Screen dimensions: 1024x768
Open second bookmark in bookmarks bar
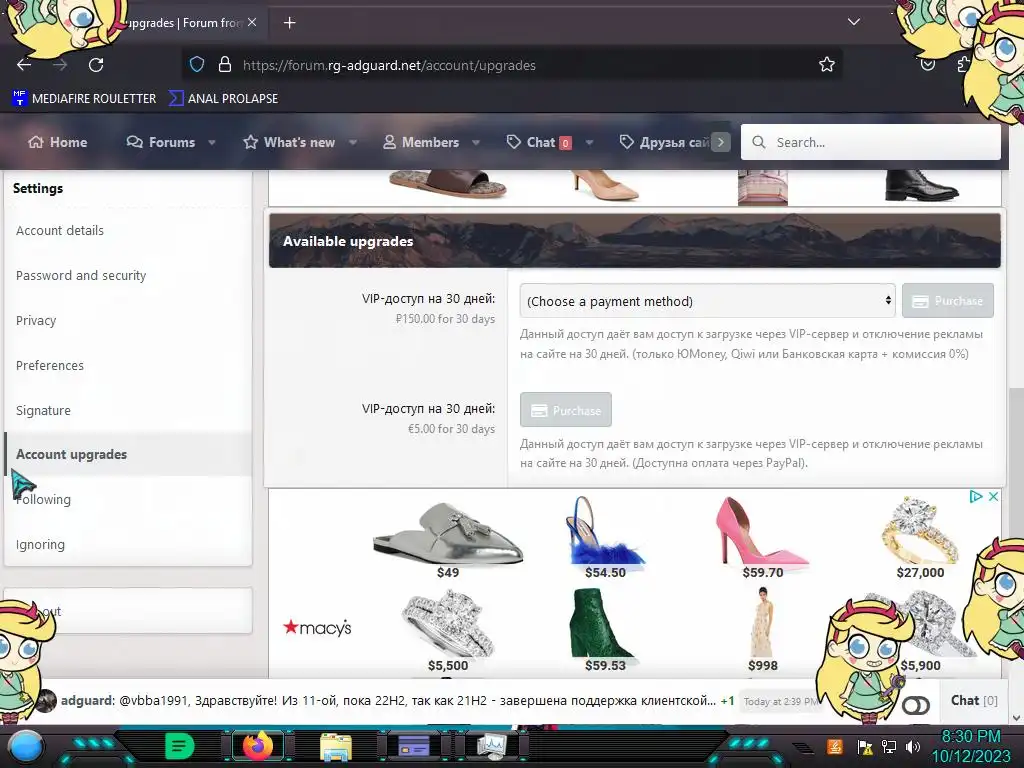[x=223, y=99]
